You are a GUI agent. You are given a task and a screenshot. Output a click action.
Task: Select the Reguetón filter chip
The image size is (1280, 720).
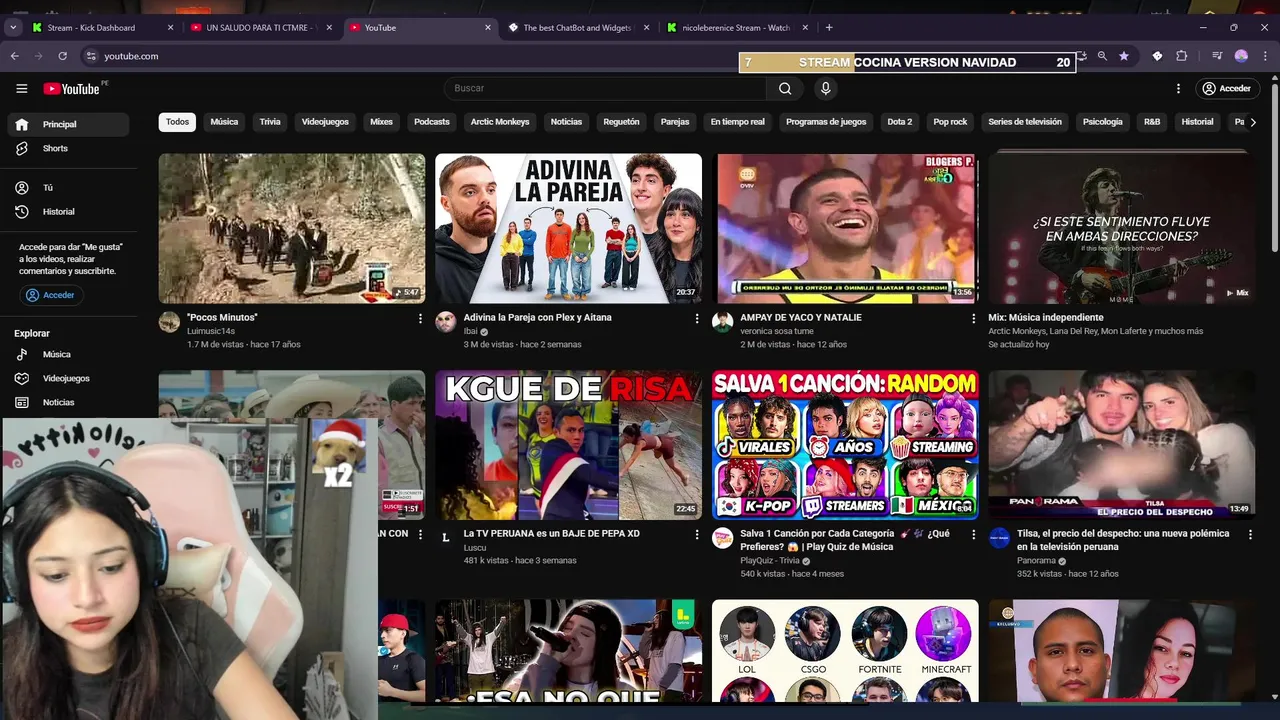(x=621, y=122)
